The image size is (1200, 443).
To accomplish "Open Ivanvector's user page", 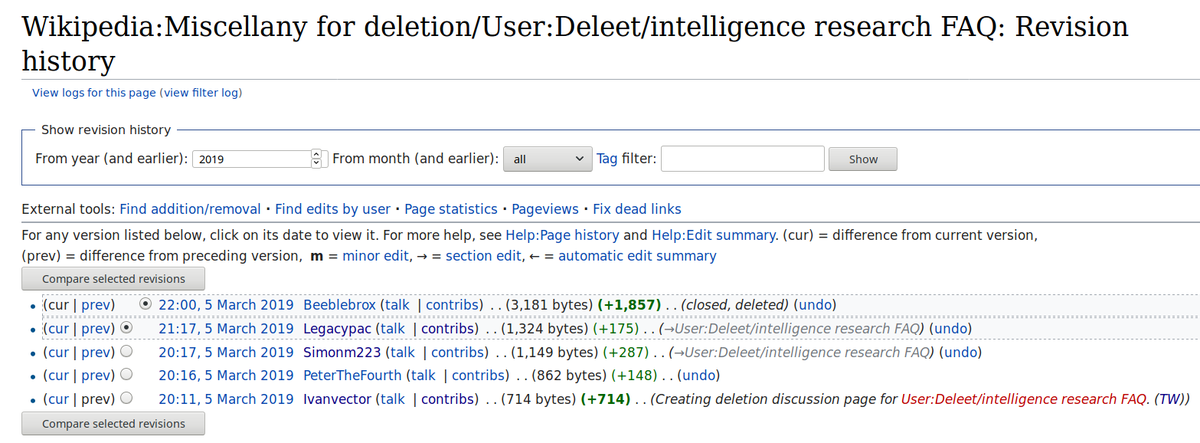I will point(336,399).
